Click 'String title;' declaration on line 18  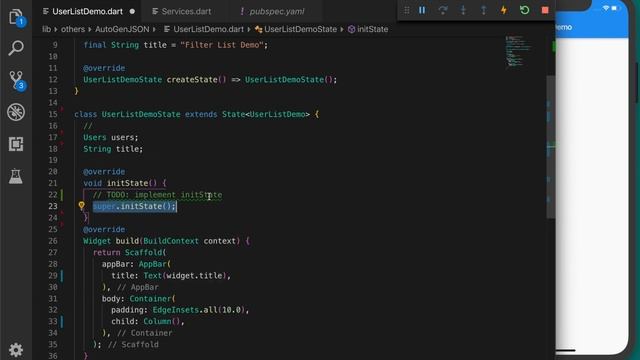pos(113,149)
